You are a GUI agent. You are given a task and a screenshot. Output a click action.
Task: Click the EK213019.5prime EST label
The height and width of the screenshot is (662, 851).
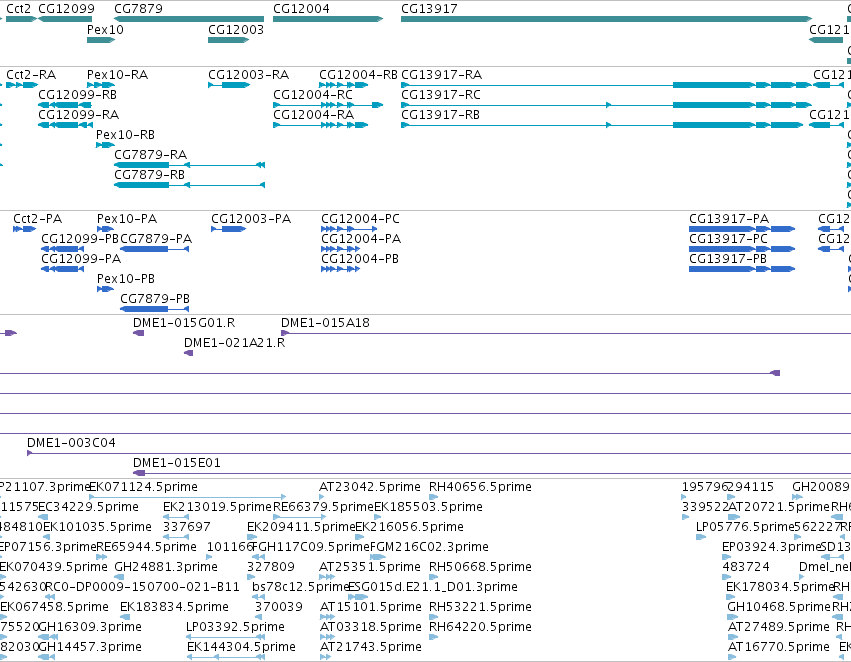[217, 507]
